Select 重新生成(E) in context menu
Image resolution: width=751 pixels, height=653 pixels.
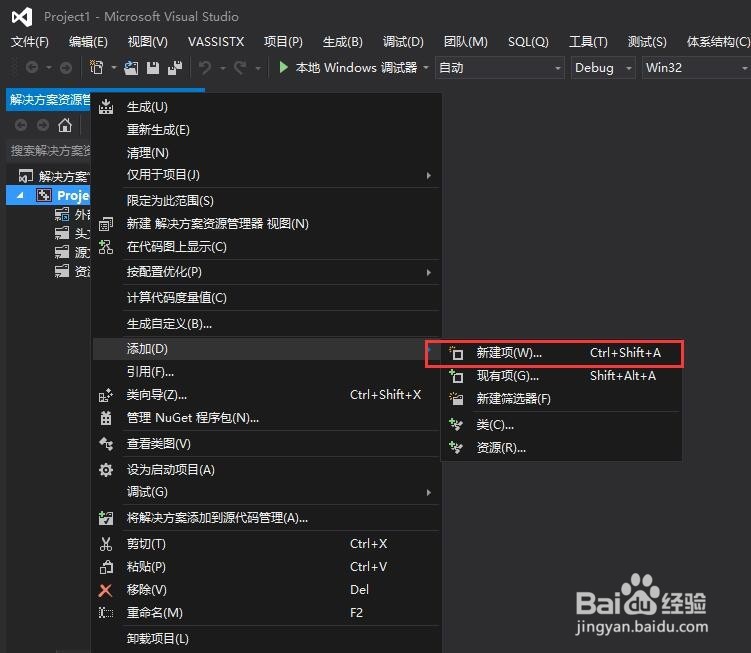266,130
